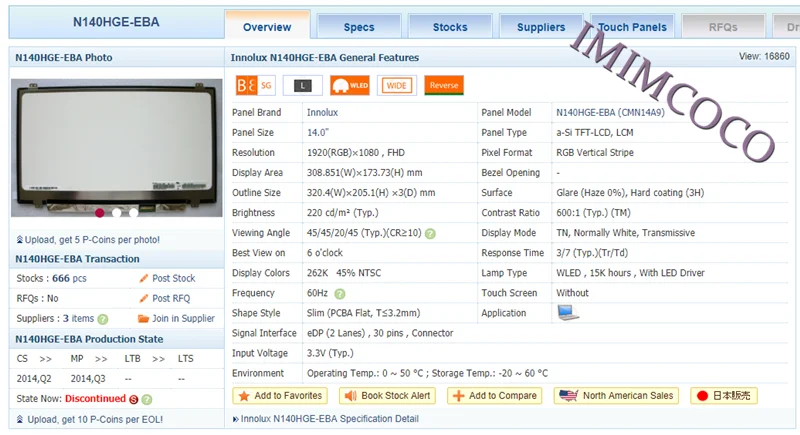This screenshot has width=800, height=435.
Task: Open the RFQs tab
Action: pos(723,27)
